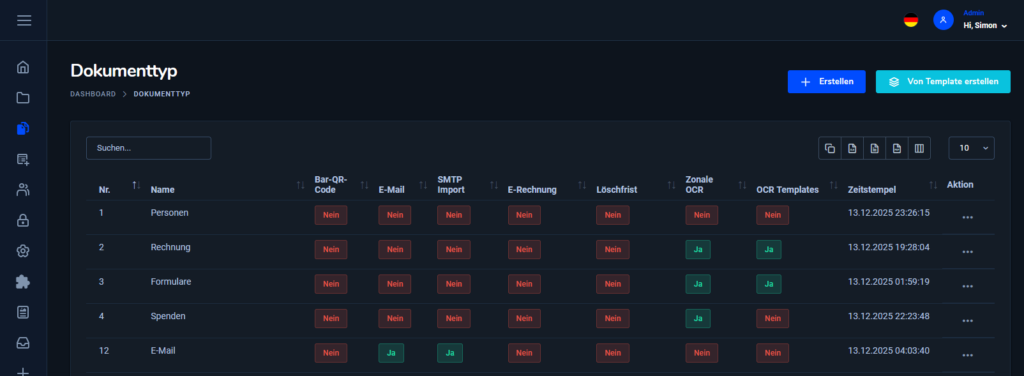Image resolution: width=1024 pixels, height=376 pixels.
Task: Click the Rechnung name cell
Action: (170, 247)
